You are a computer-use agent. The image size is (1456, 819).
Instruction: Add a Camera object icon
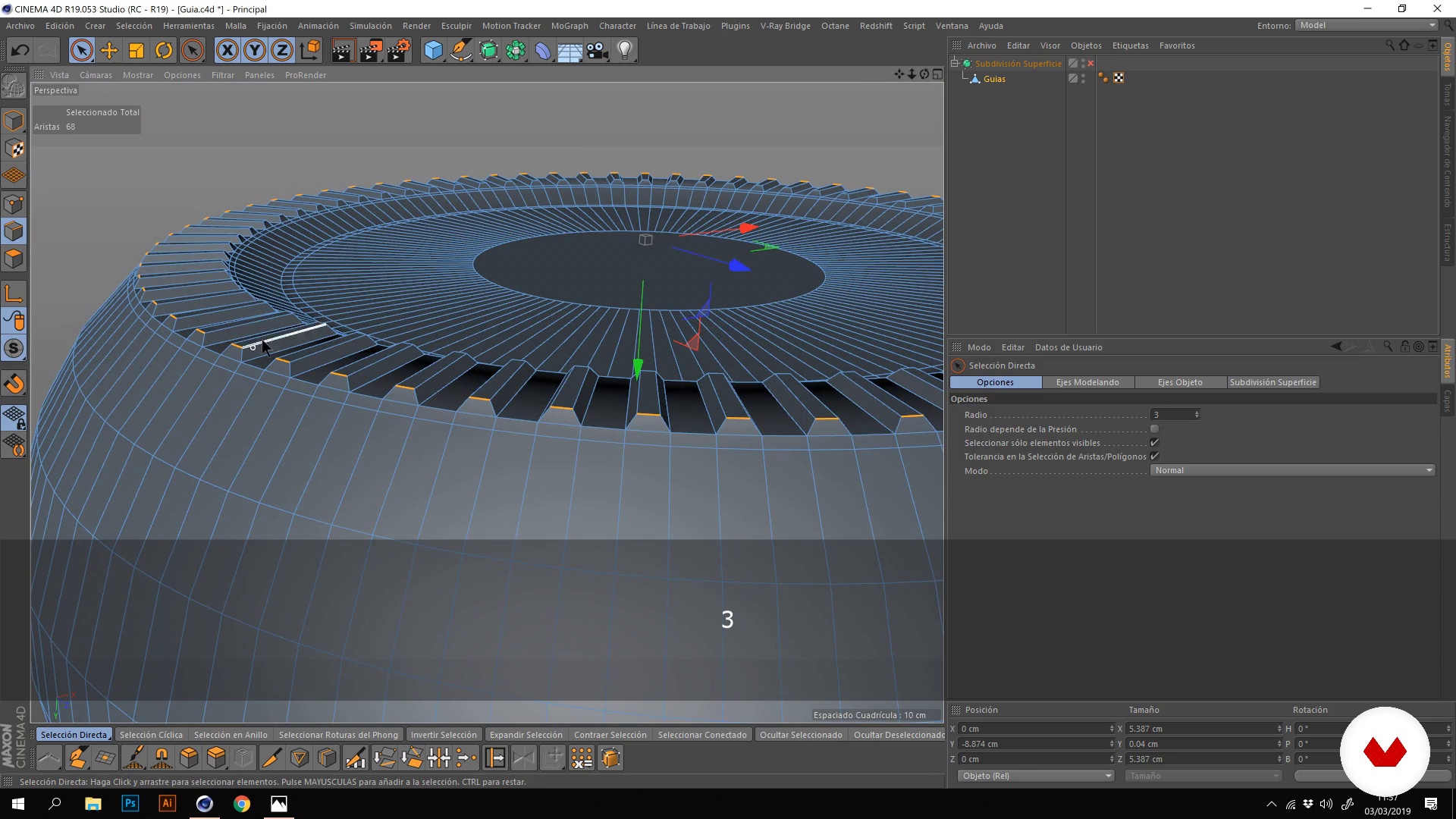click(x=598, y=51)
